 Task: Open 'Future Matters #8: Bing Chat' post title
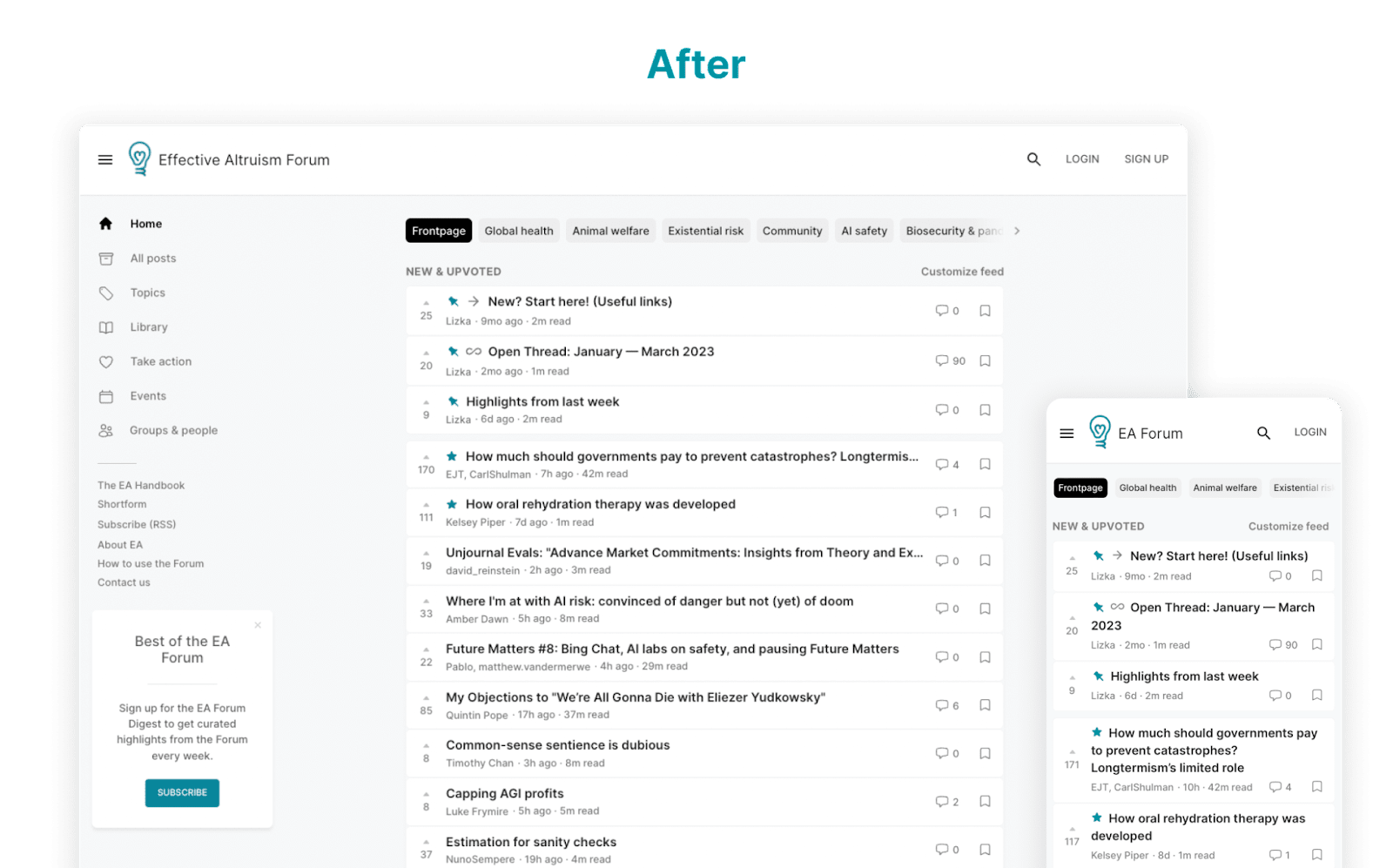point(672,649)
